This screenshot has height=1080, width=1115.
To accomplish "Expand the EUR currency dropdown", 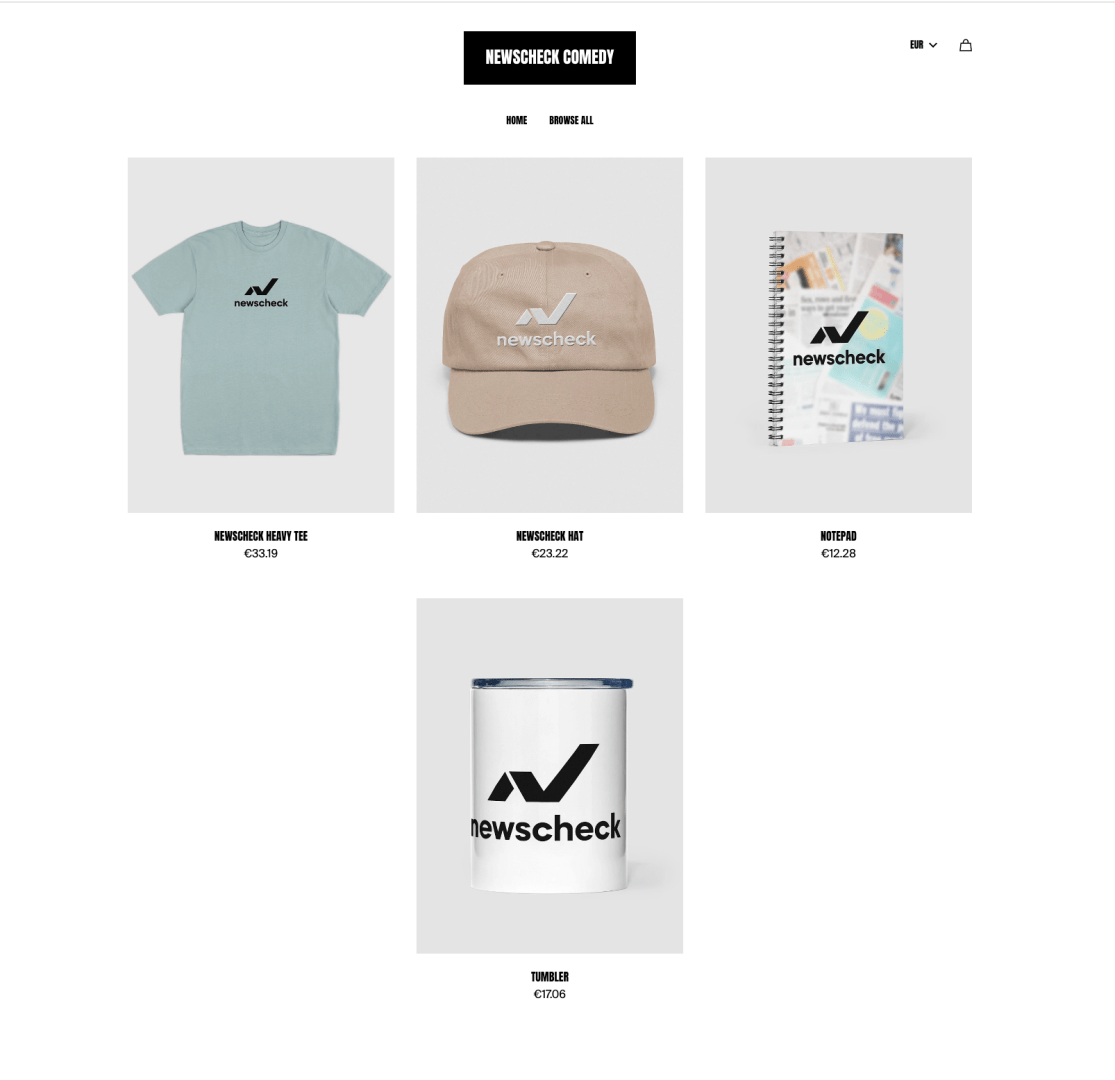I will (923, 45).
